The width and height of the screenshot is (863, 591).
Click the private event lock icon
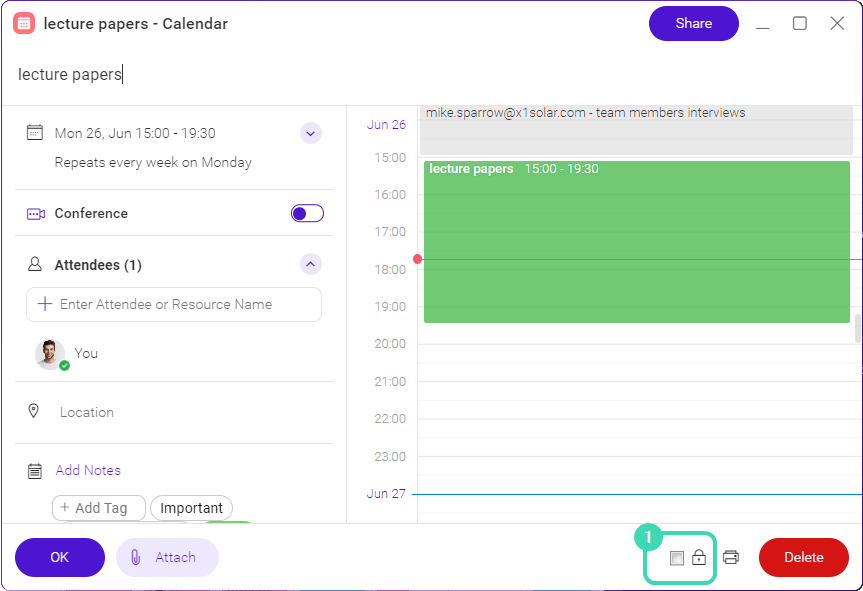(699, 557)
